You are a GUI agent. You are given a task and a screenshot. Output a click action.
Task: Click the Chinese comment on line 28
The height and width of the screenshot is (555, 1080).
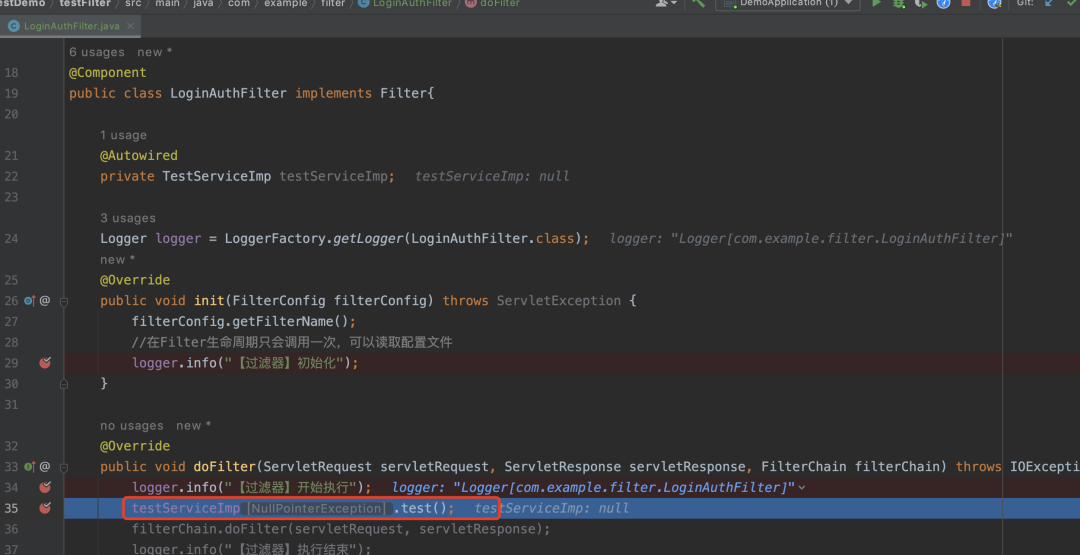pos(292,342)
